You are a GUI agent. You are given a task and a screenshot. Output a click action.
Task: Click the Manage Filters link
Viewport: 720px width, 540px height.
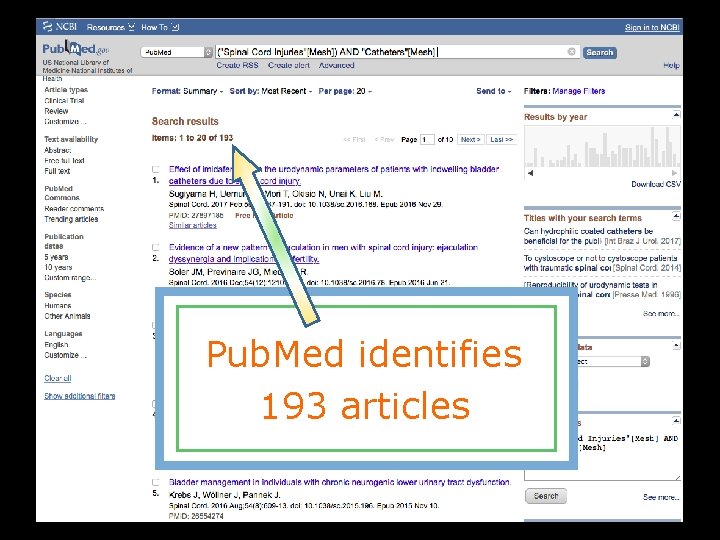(579, 91)
